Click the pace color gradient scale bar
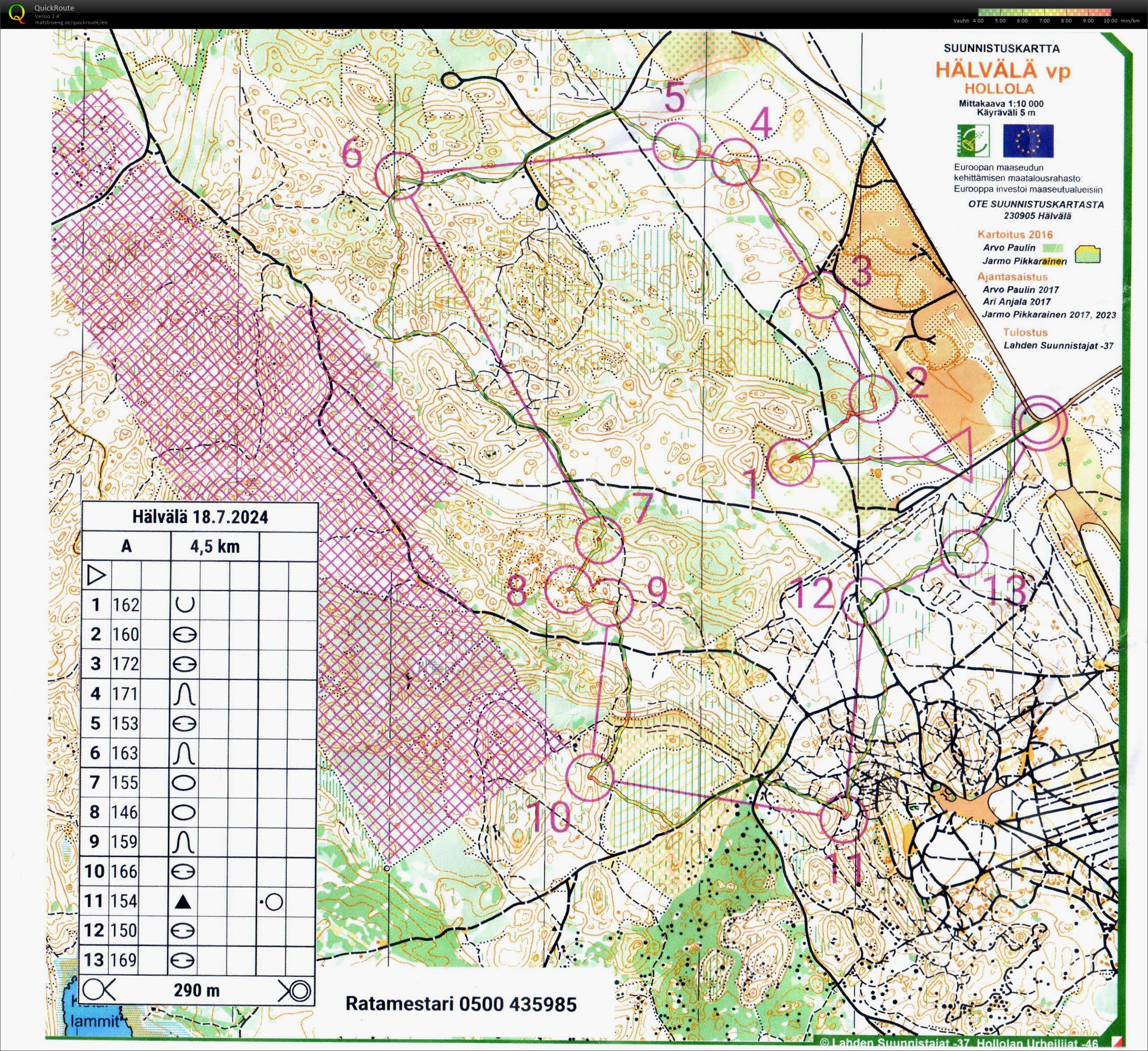1148x1051 pixels. pos(1044,12)
